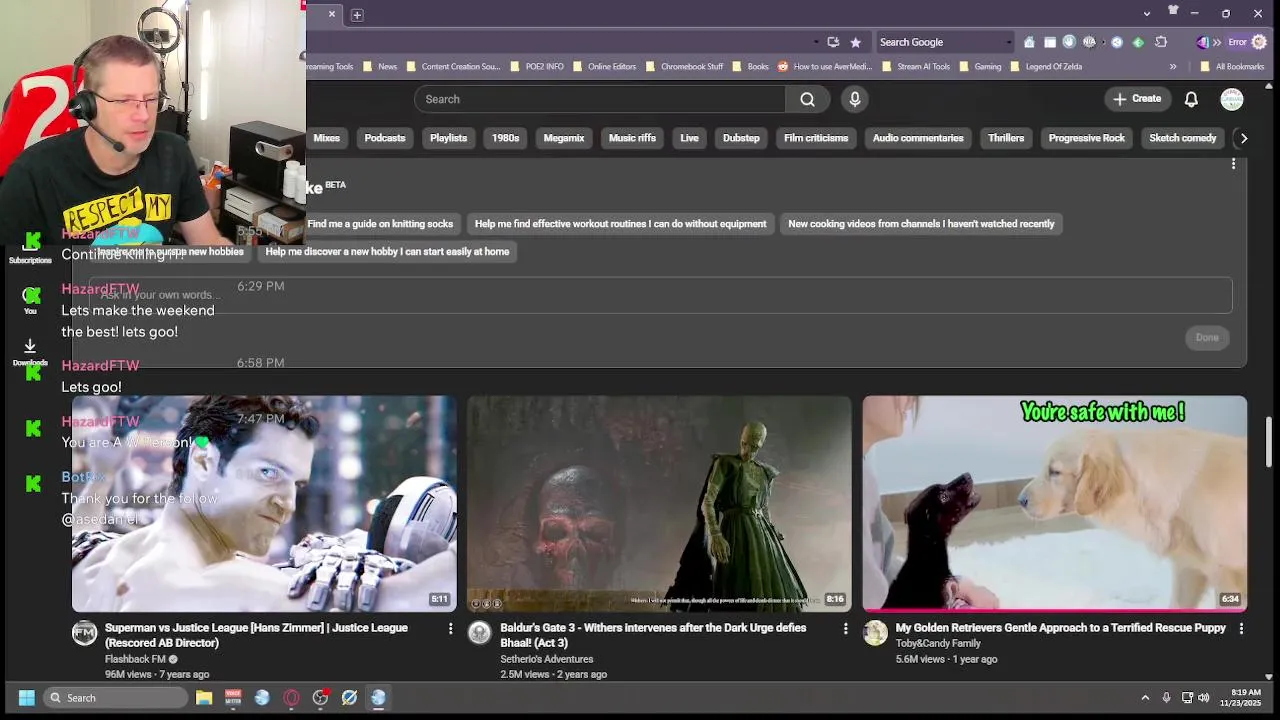This screenshot has width=1280, height=720.
Task: Choose 'Find me a guide on knitting socks' suggestion
Action: point(381,224)
